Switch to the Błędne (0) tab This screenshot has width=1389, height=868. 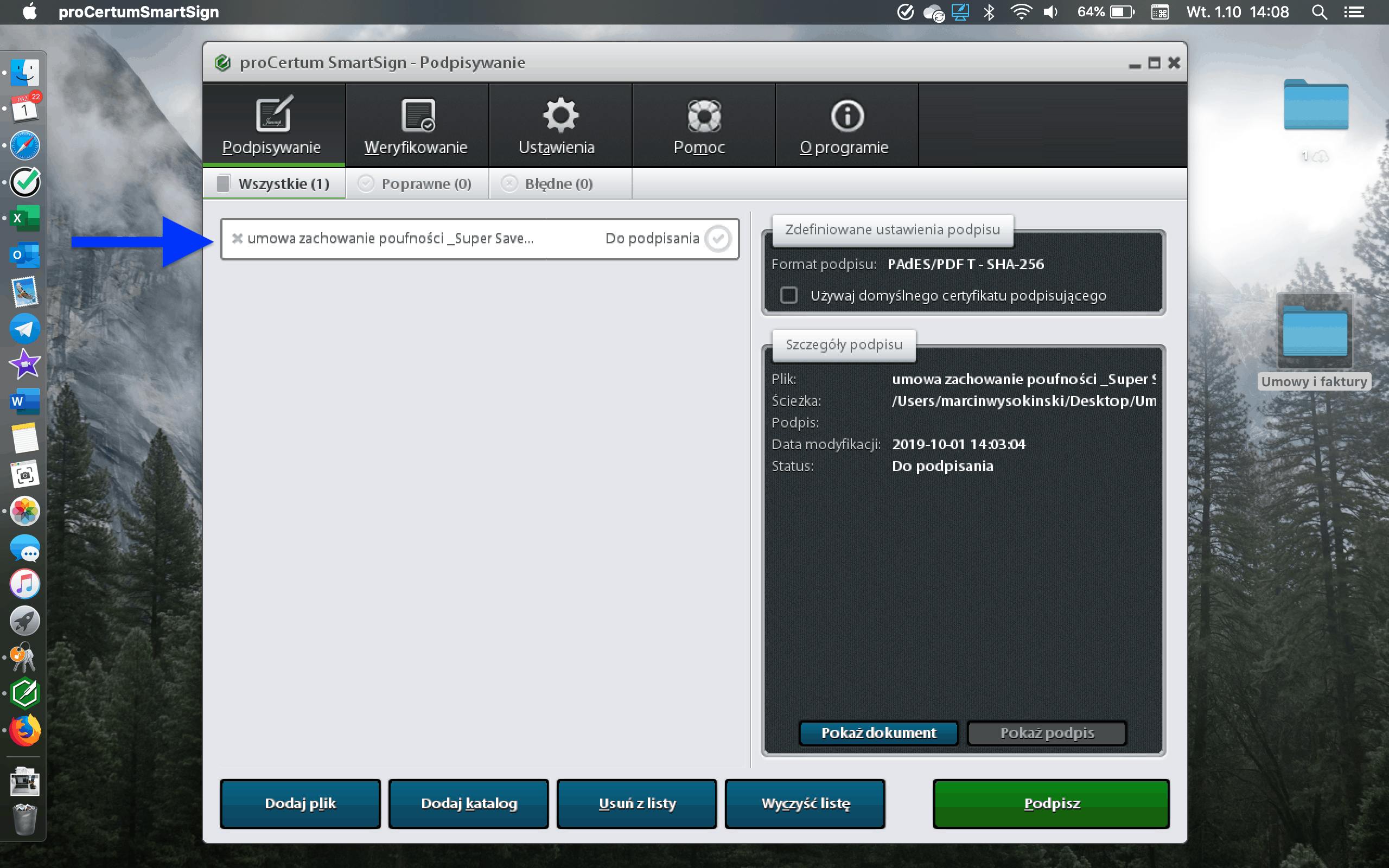click(x=549, y=184)
